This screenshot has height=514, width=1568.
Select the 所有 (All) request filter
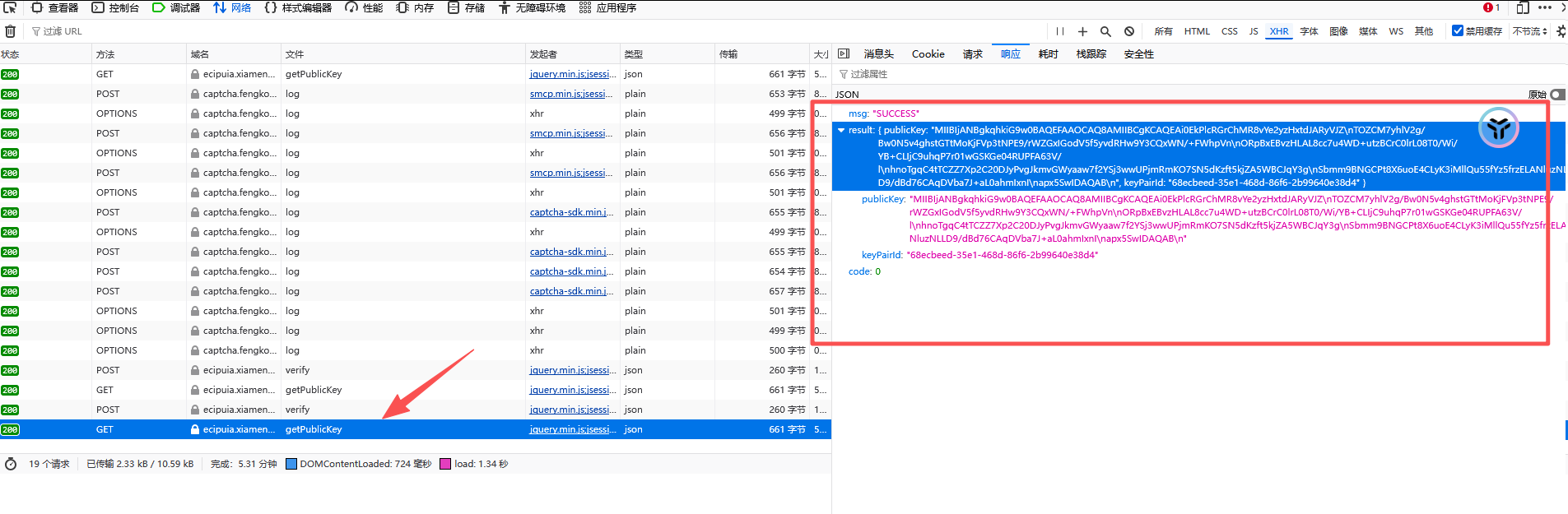(x=1163, y=31)
